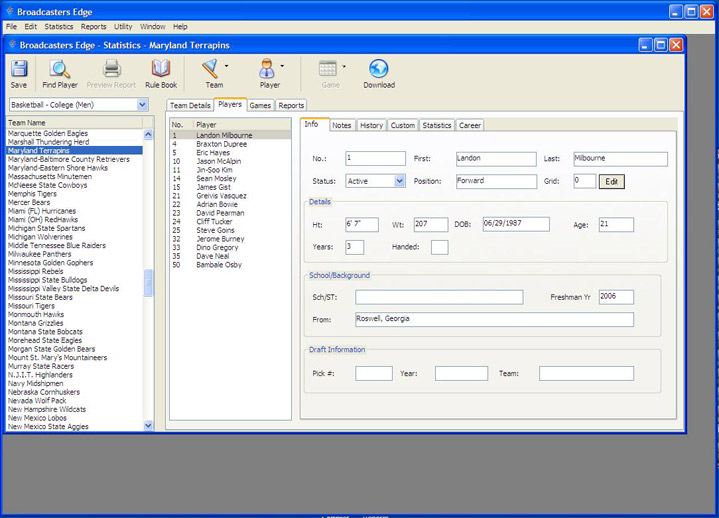Select Missouri Tigers team
Image resolution: width=719 pixels, height=518 pixels.
tap(31, 306)
